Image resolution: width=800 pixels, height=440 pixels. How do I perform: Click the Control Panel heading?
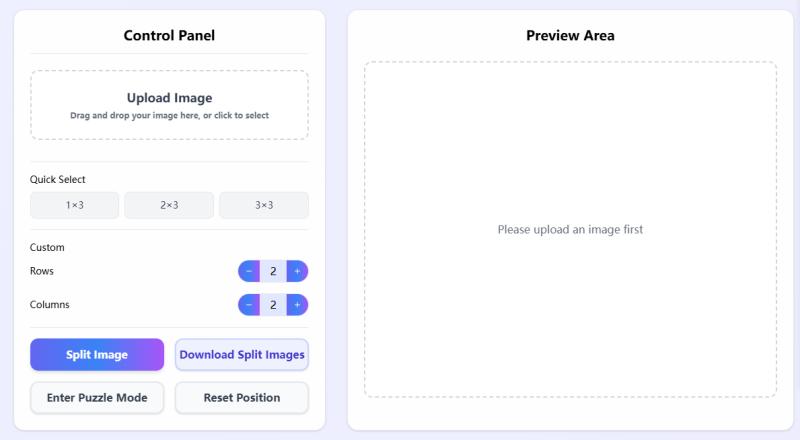(x=169, y=36)
